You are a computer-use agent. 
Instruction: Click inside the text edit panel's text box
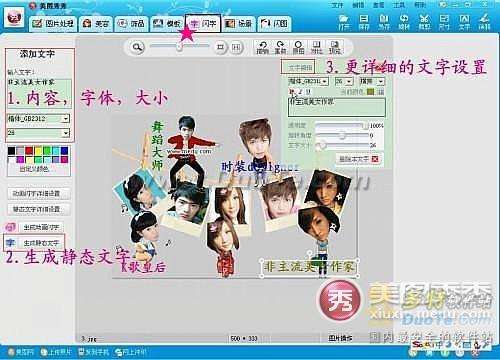point(336,107)
